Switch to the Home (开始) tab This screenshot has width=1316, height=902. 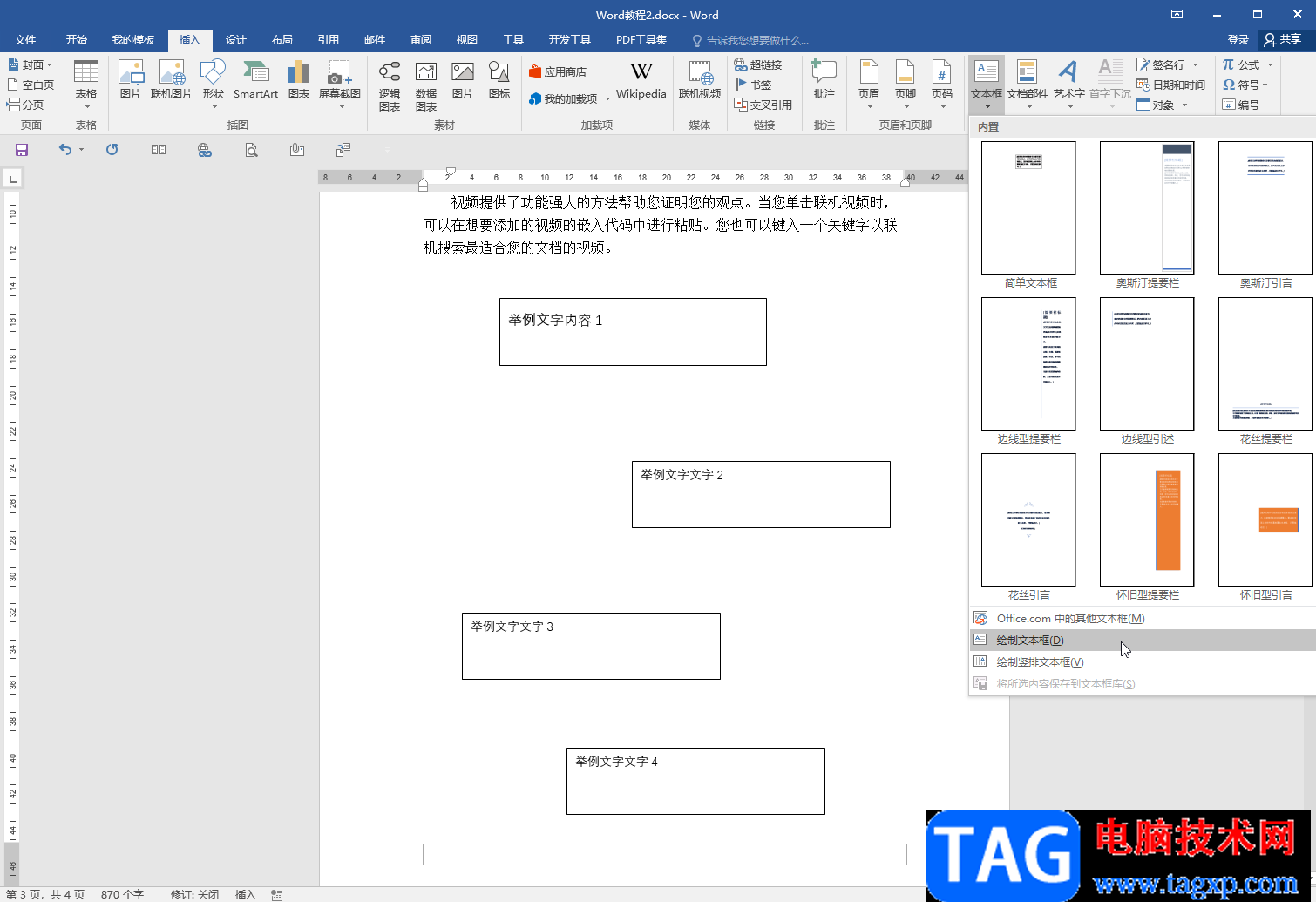pos(77,40)
